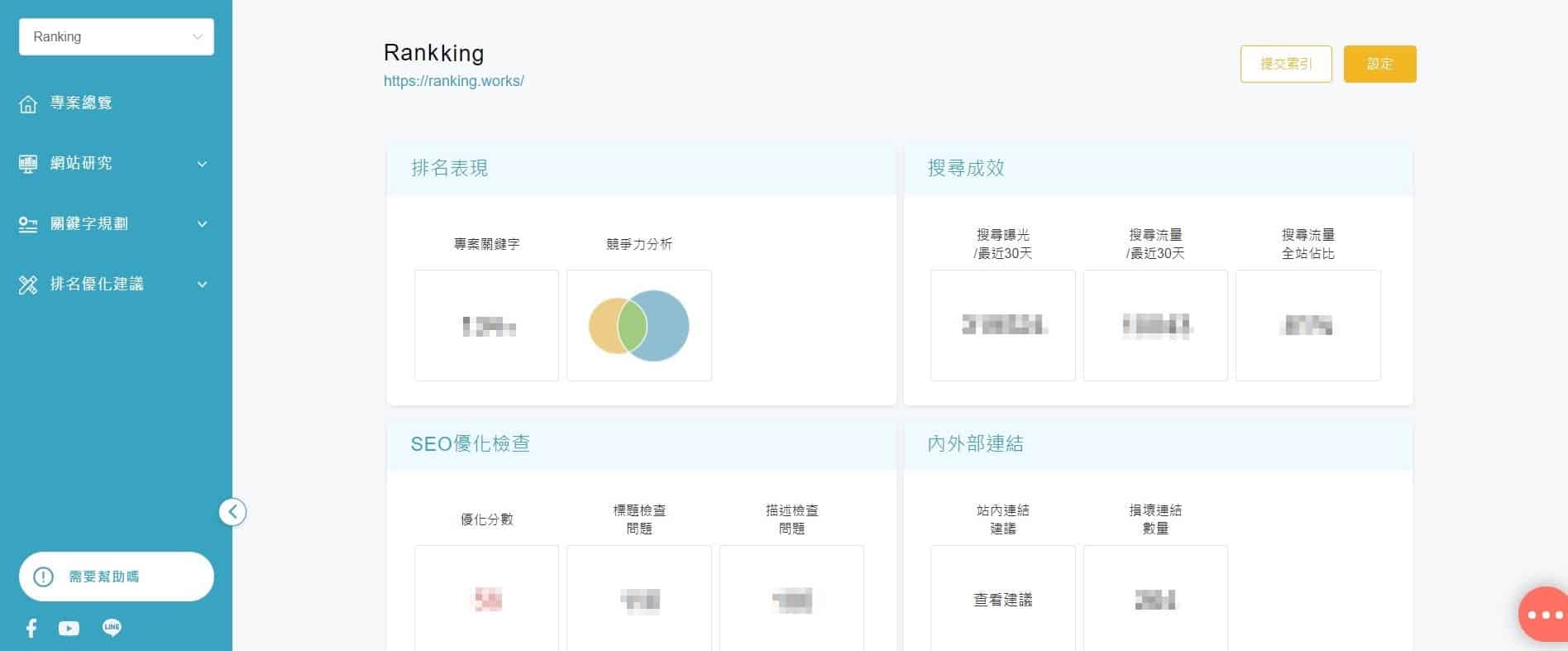Click the 提交索引 button

click(x=1285, y=64)
